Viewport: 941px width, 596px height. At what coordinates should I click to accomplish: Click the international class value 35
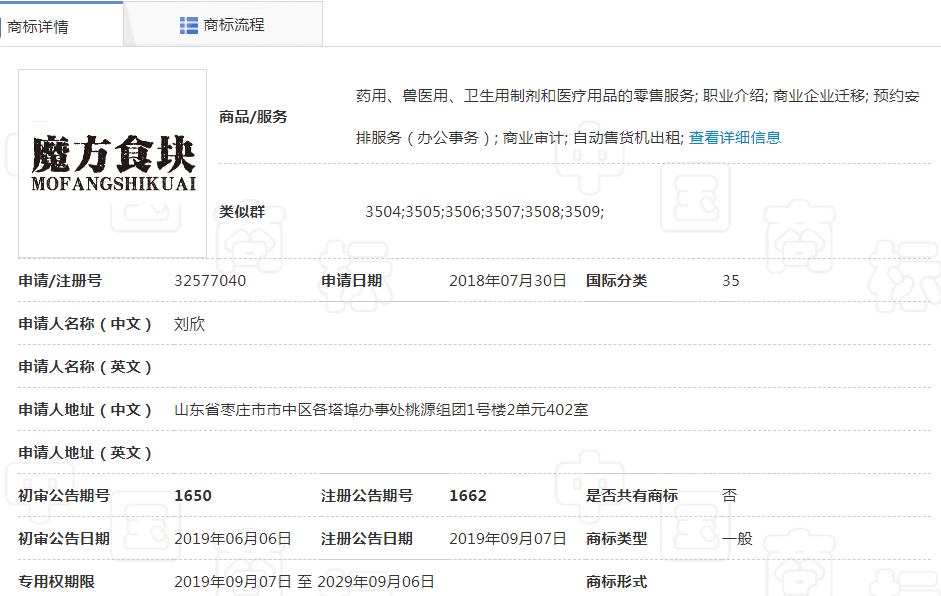click(731, 281)
